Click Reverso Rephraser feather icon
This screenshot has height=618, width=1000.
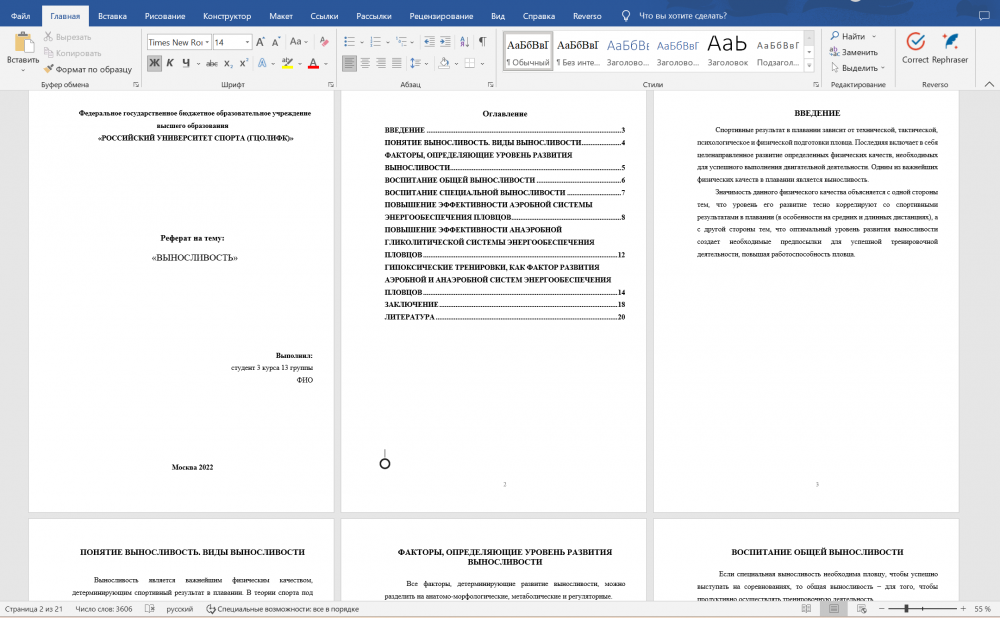click(950, 42)
